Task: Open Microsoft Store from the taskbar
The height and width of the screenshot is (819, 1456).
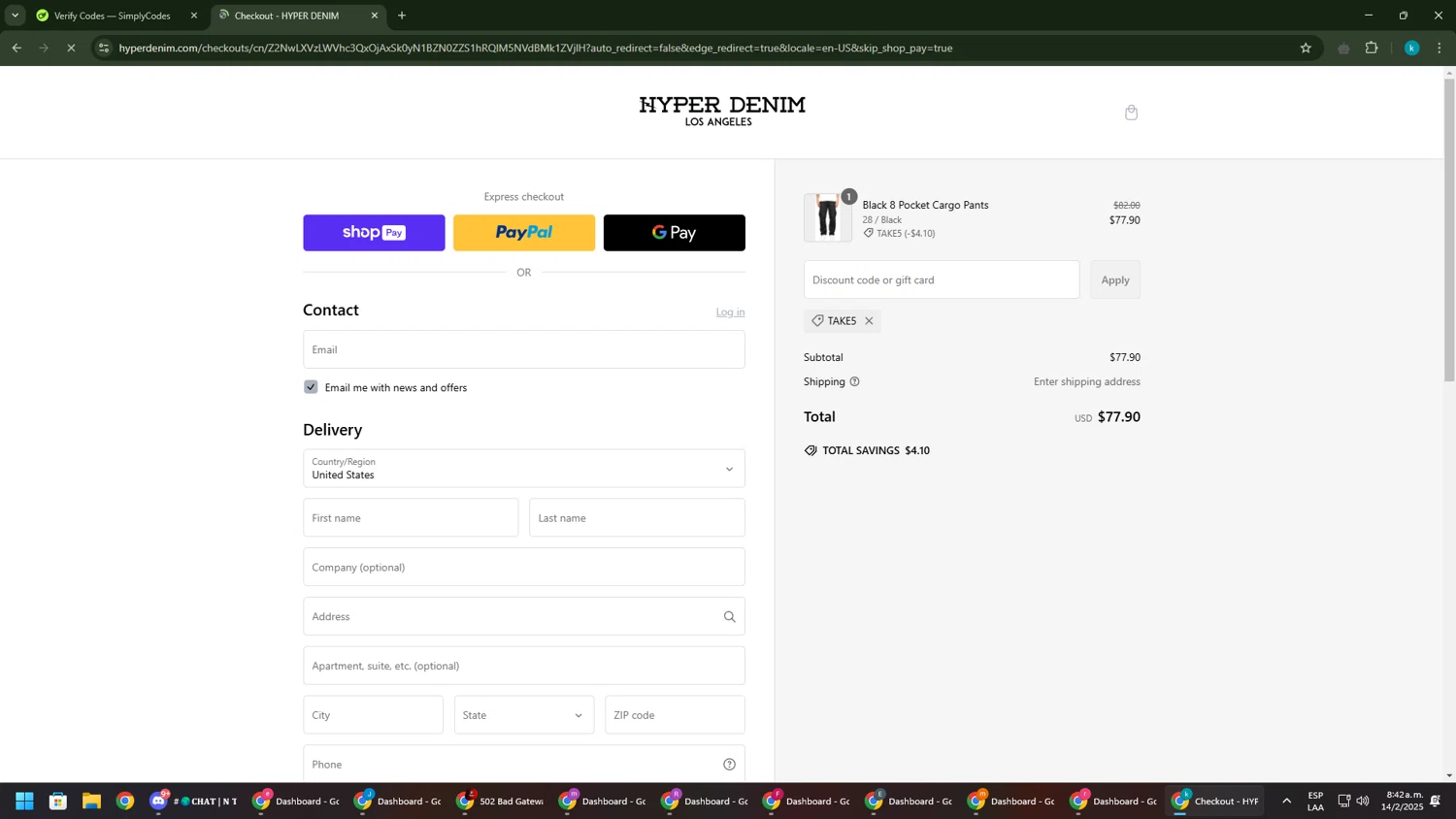Action: click(58, 801)
